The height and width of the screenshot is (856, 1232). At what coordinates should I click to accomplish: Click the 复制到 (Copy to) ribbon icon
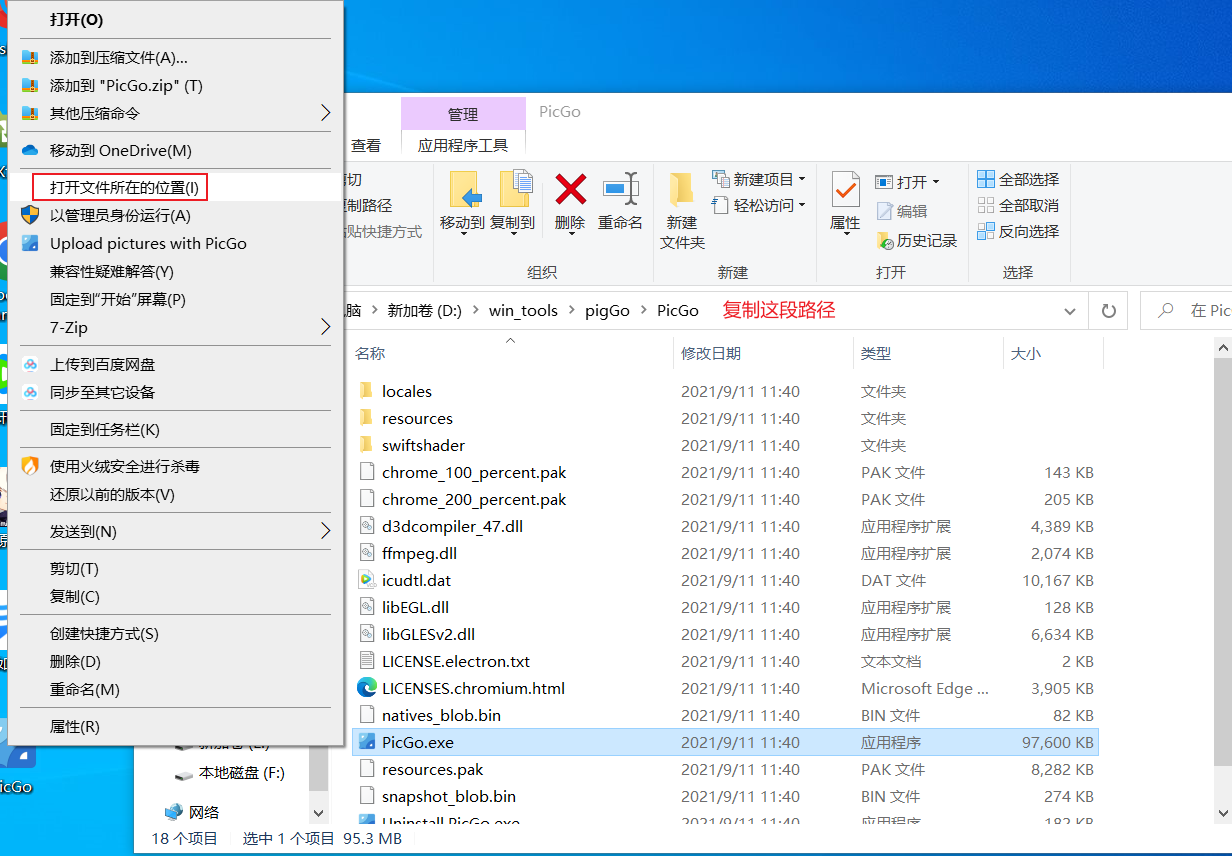[516, 188]
